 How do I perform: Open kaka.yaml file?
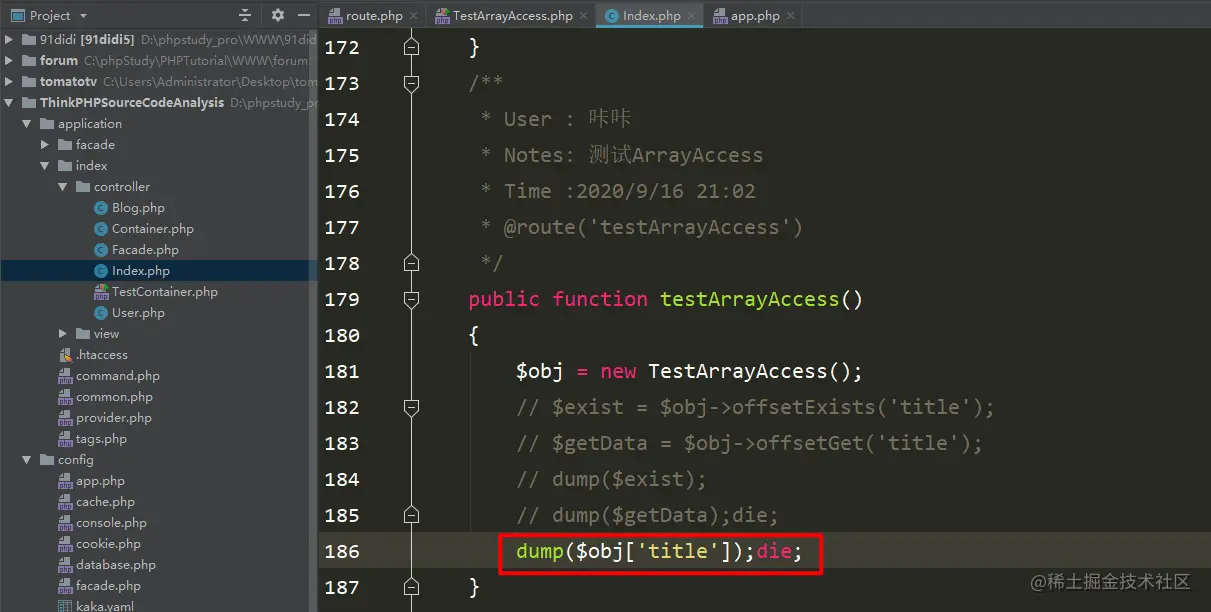click(x=105, y=606)
